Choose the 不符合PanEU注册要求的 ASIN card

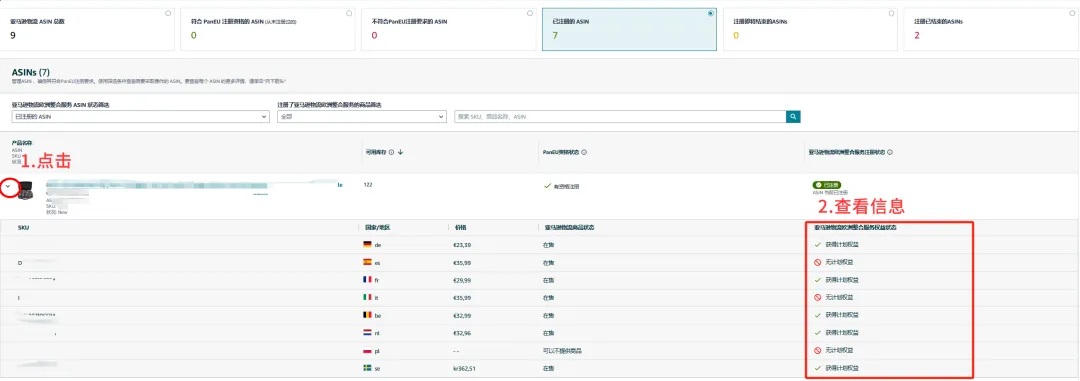448,29
